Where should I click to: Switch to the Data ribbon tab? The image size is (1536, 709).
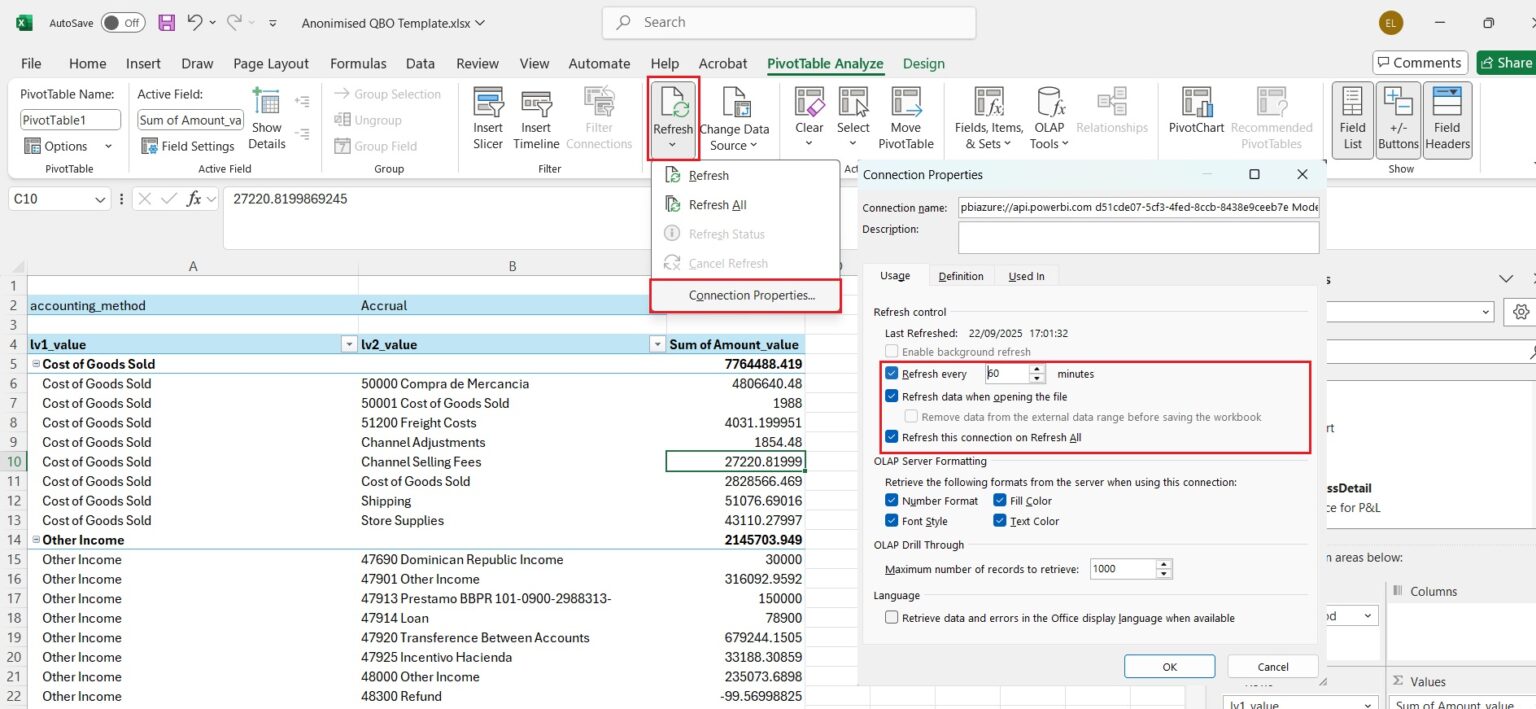[420, 63]
